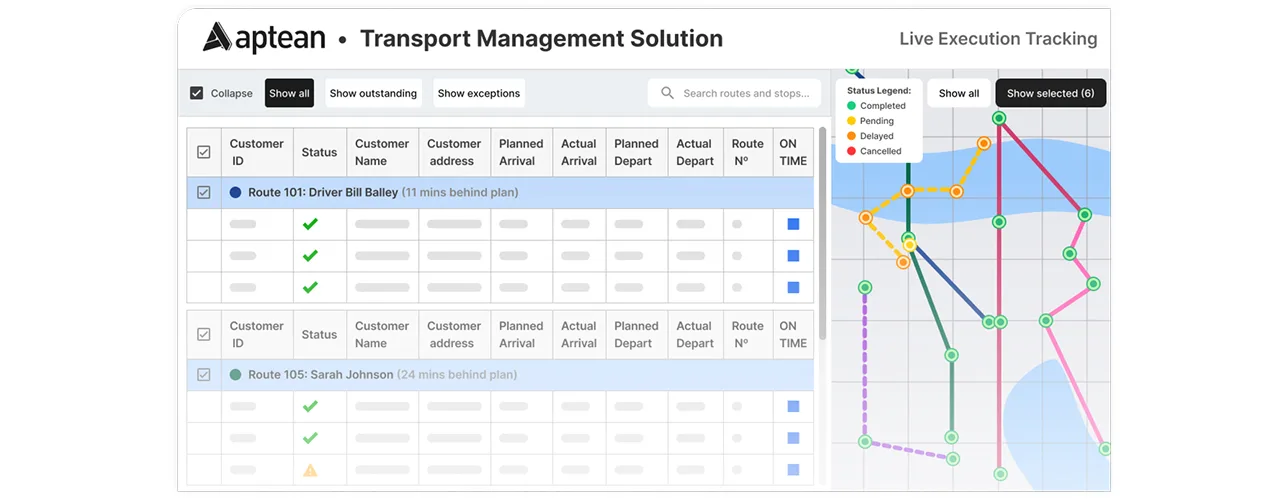Click the Customer ID header above Route 105

click(257, 334)
